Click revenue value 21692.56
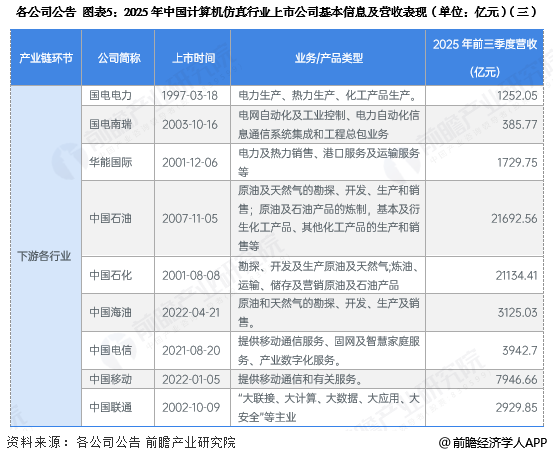The image size is (553, 454). [x=514, y=219]
